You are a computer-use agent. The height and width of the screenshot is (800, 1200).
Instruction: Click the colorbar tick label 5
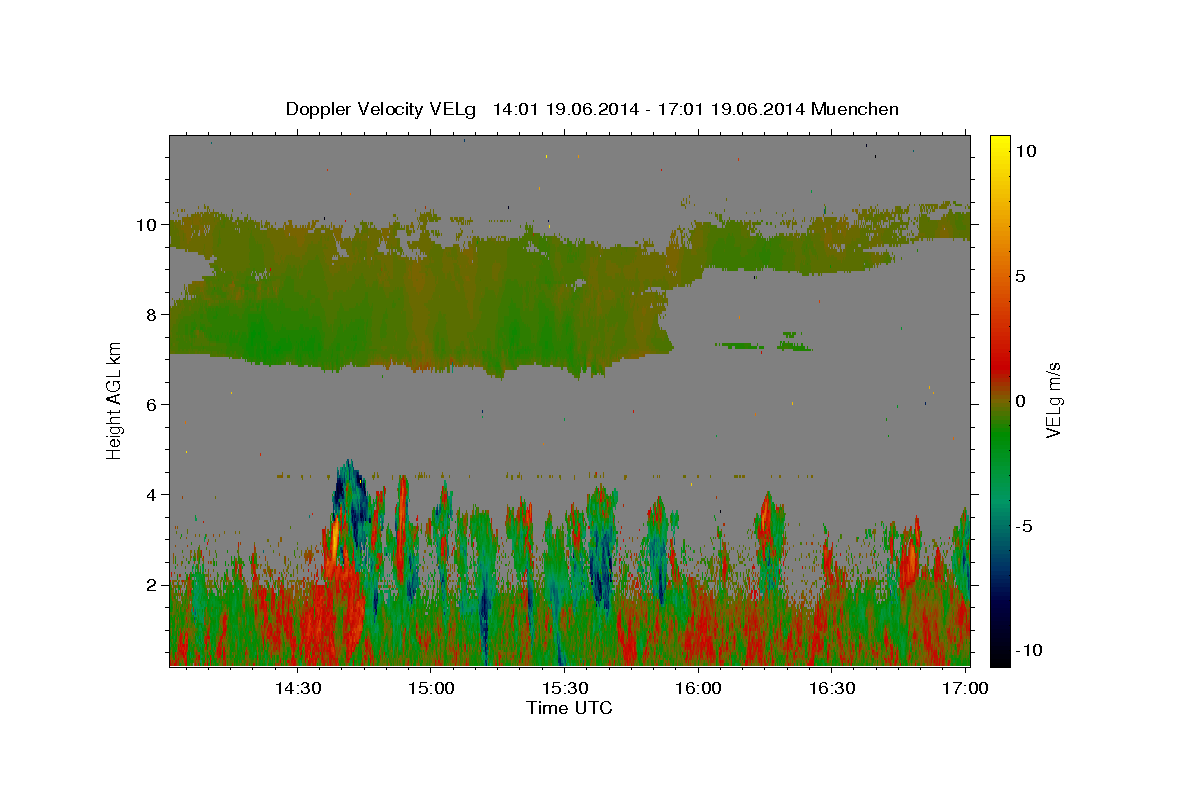click(x=1022, y=276)
